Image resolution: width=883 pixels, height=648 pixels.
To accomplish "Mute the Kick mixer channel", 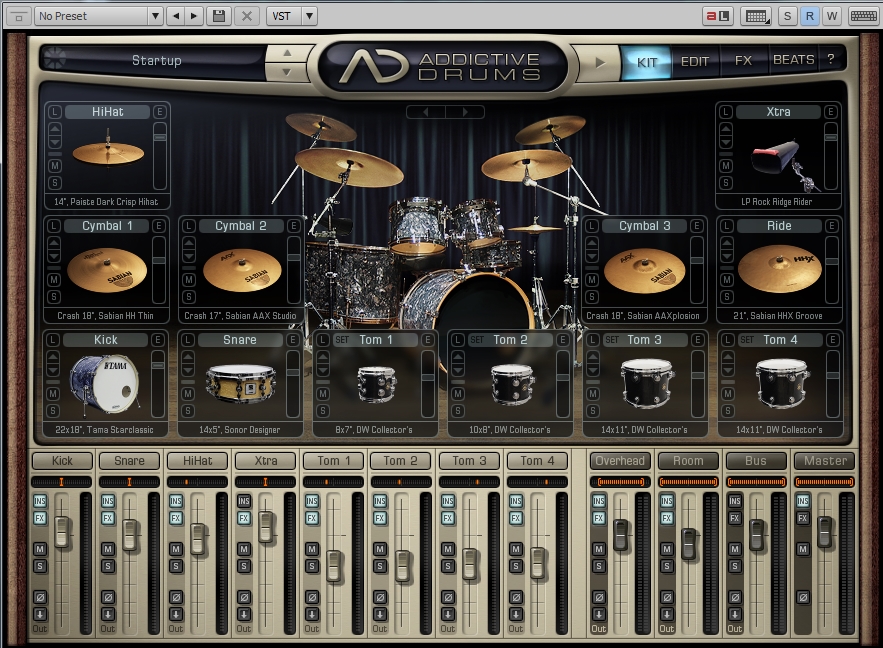I will coord(40,548).
